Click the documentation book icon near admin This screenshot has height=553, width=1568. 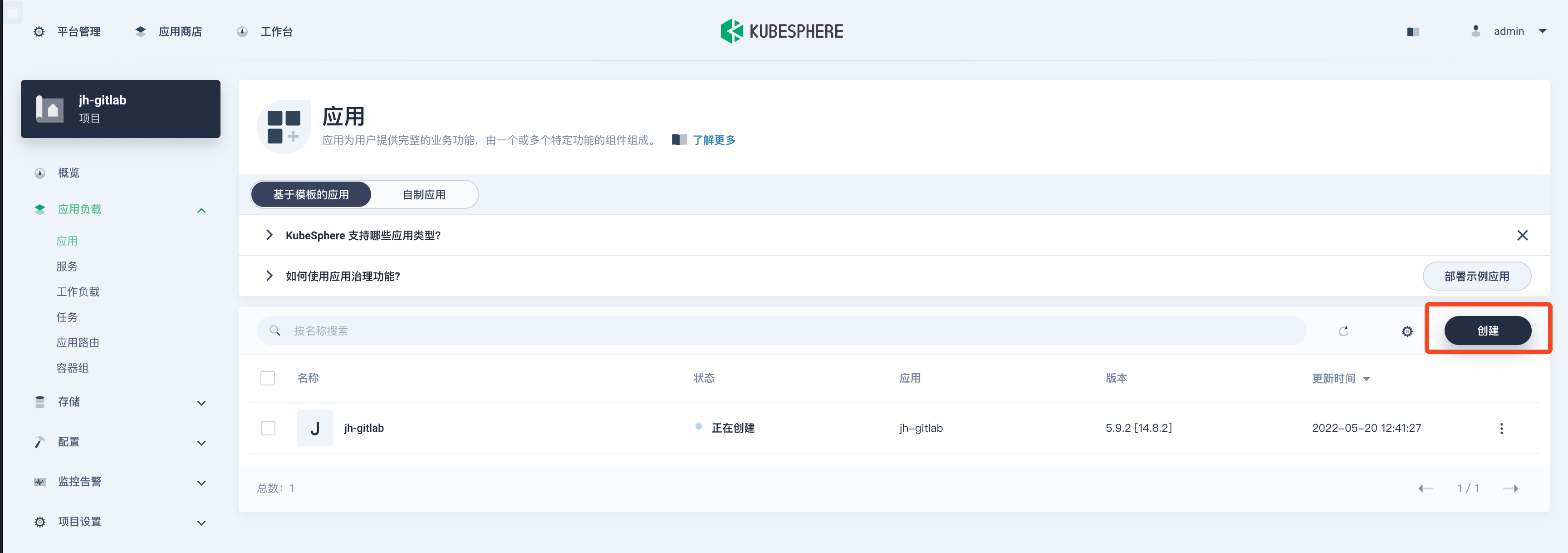[1413, 32]
